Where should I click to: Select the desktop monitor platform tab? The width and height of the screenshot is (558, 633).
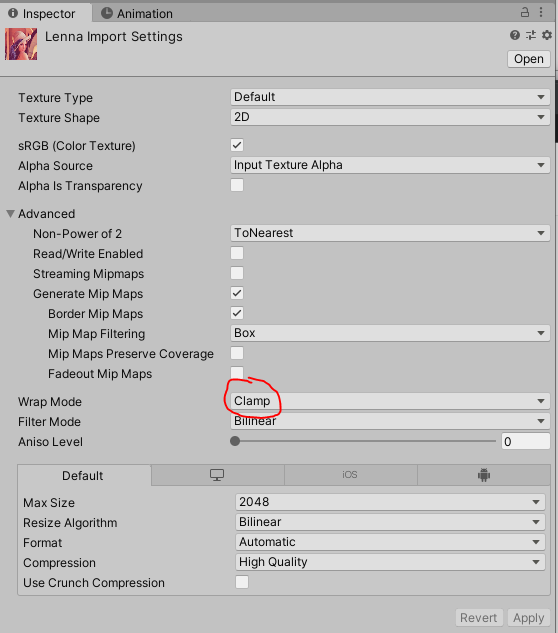[x=217, y=475]
